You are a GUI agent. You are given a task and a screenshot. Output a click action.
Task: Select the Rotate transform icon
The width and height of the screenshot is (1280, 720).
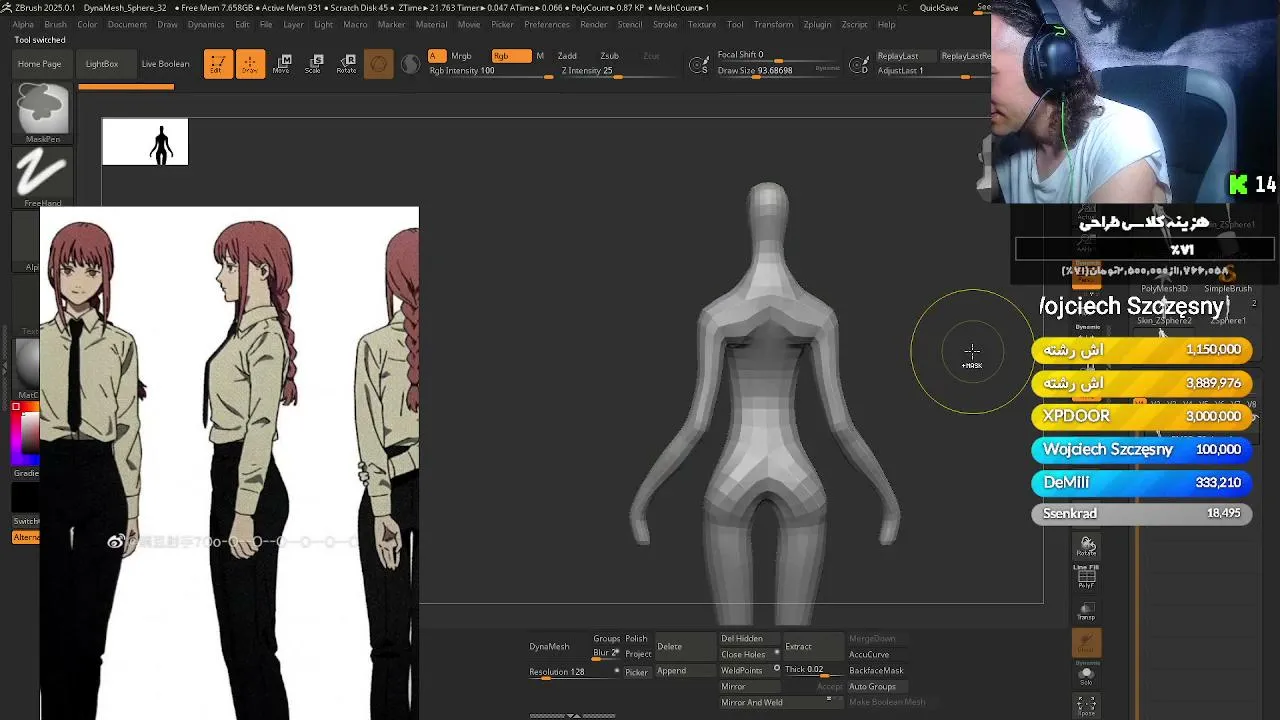(346, 64)
